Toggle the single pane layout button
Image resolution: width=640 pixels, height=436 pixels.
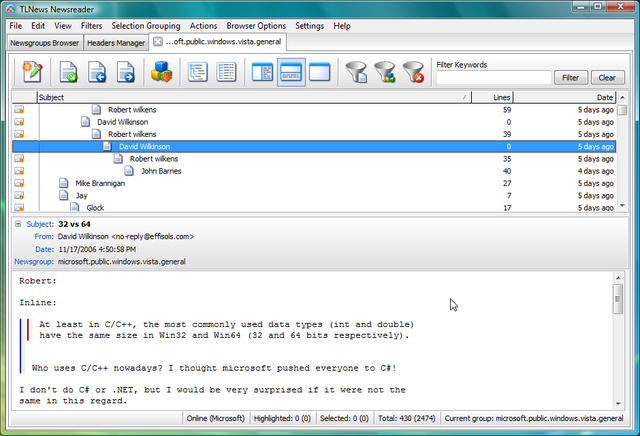coord(320,71)
